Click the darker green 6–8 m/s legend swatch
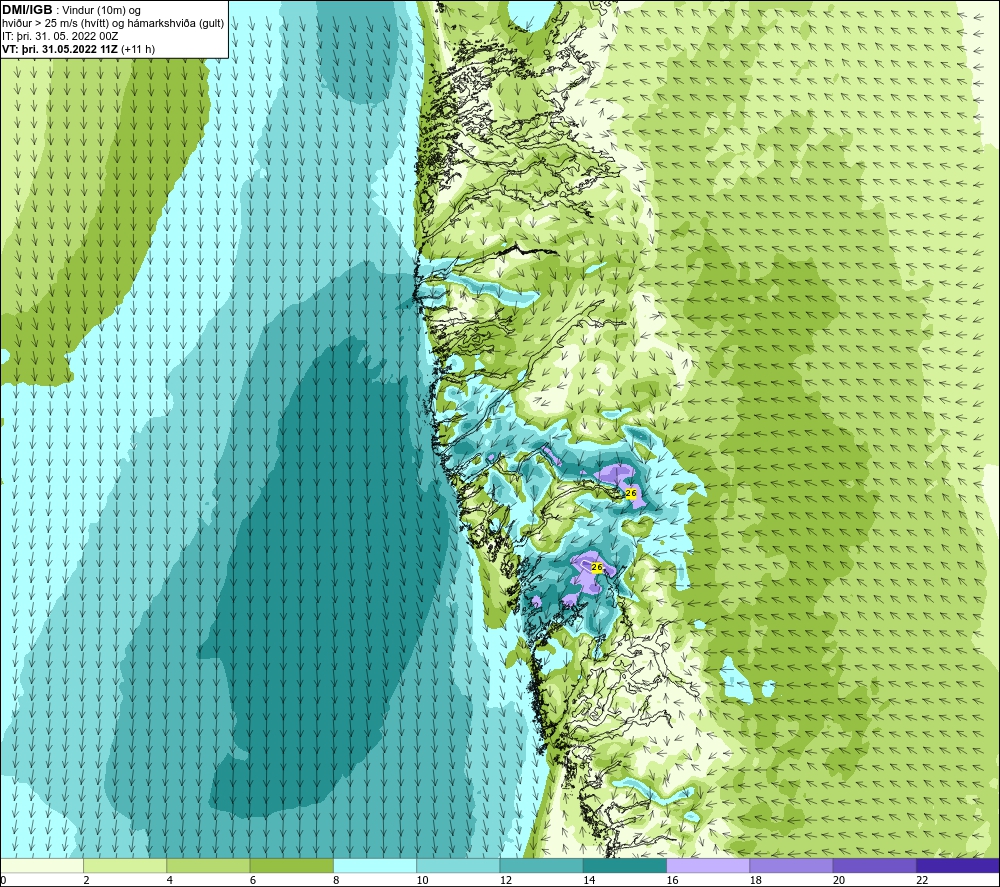Viewport: 1000px width, 887px height. (x=291, y=865)
